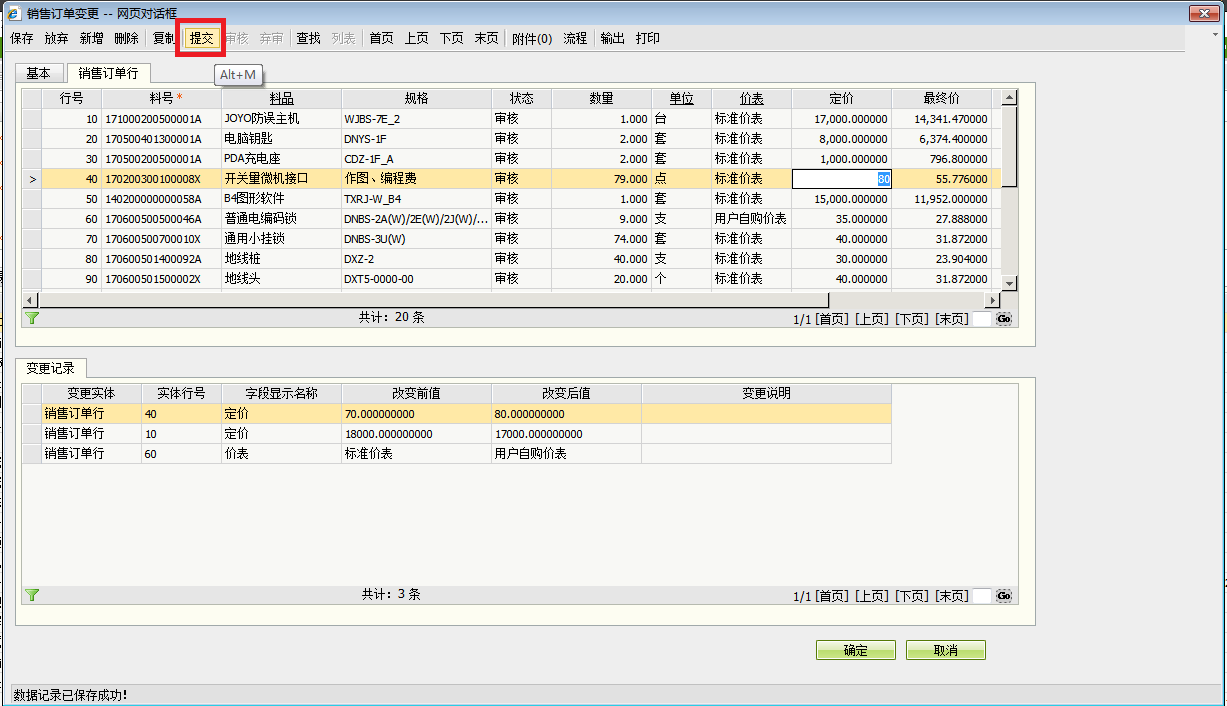Click the filter icon in change record panel

pyautogui.click(x=32, y=595)
